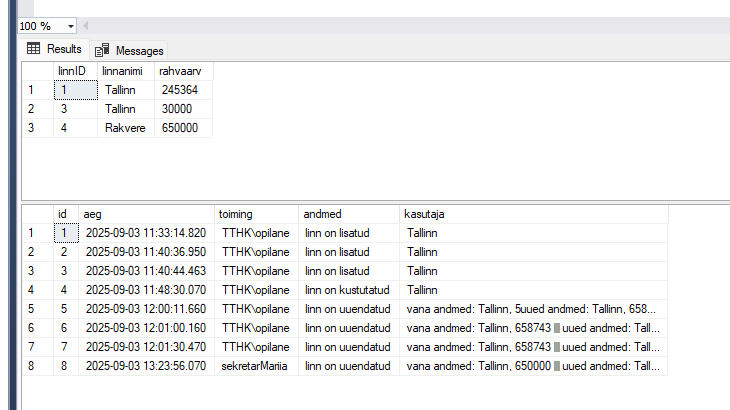Screen dimensions: 730x410
Task: Click the linnID column header
Action: (74, 71)
